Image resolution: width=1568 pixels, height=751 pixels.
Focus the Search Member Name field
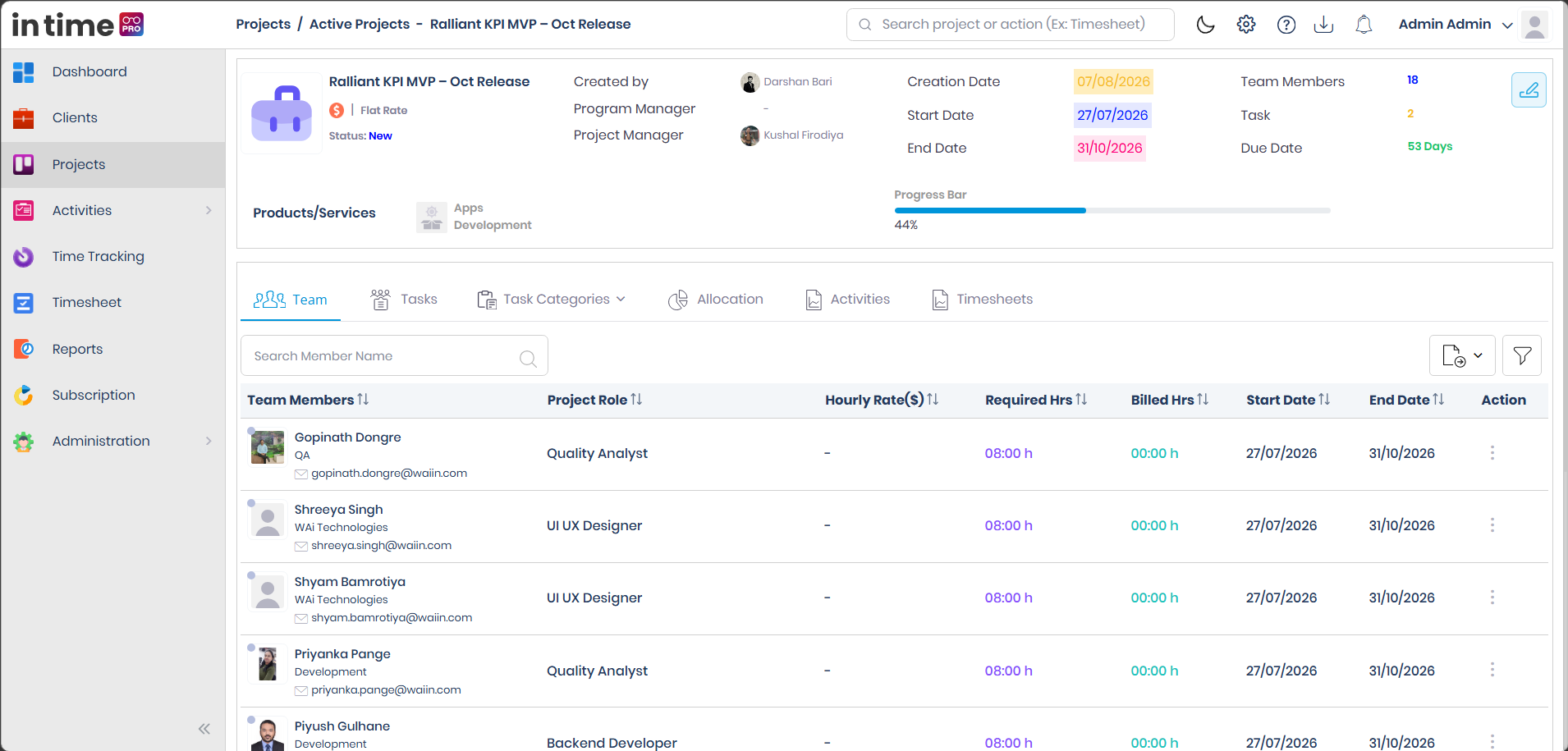tap(394, 356)
